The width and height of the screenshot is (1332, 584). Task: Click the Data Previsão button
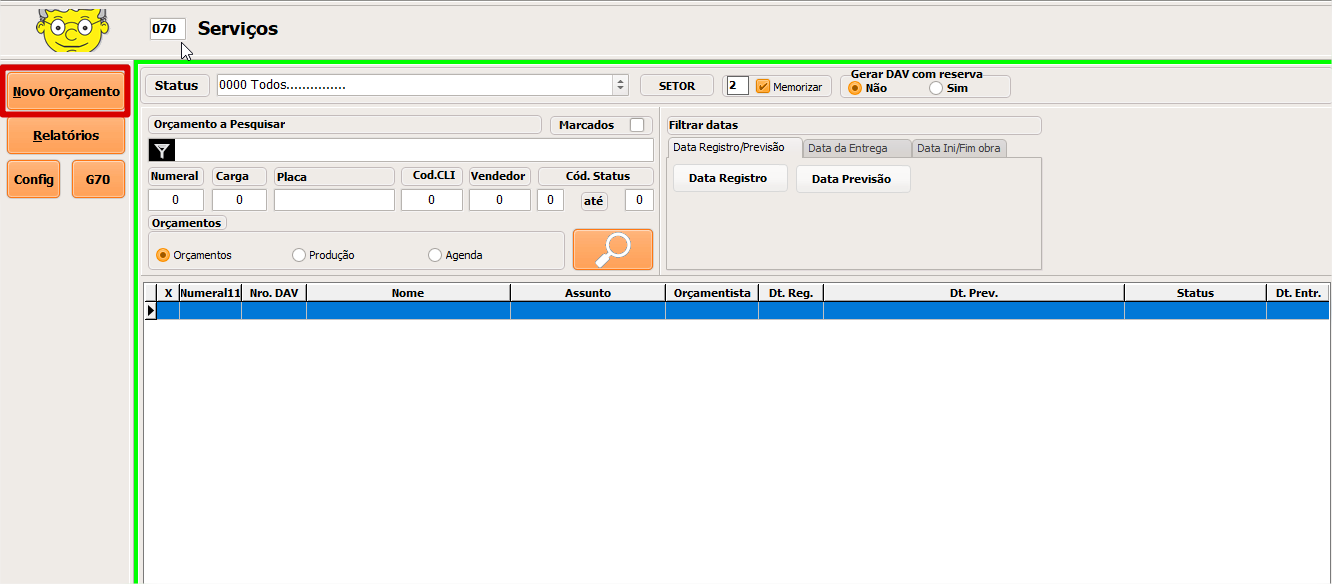pyautogui.click(x=852, y=179)
